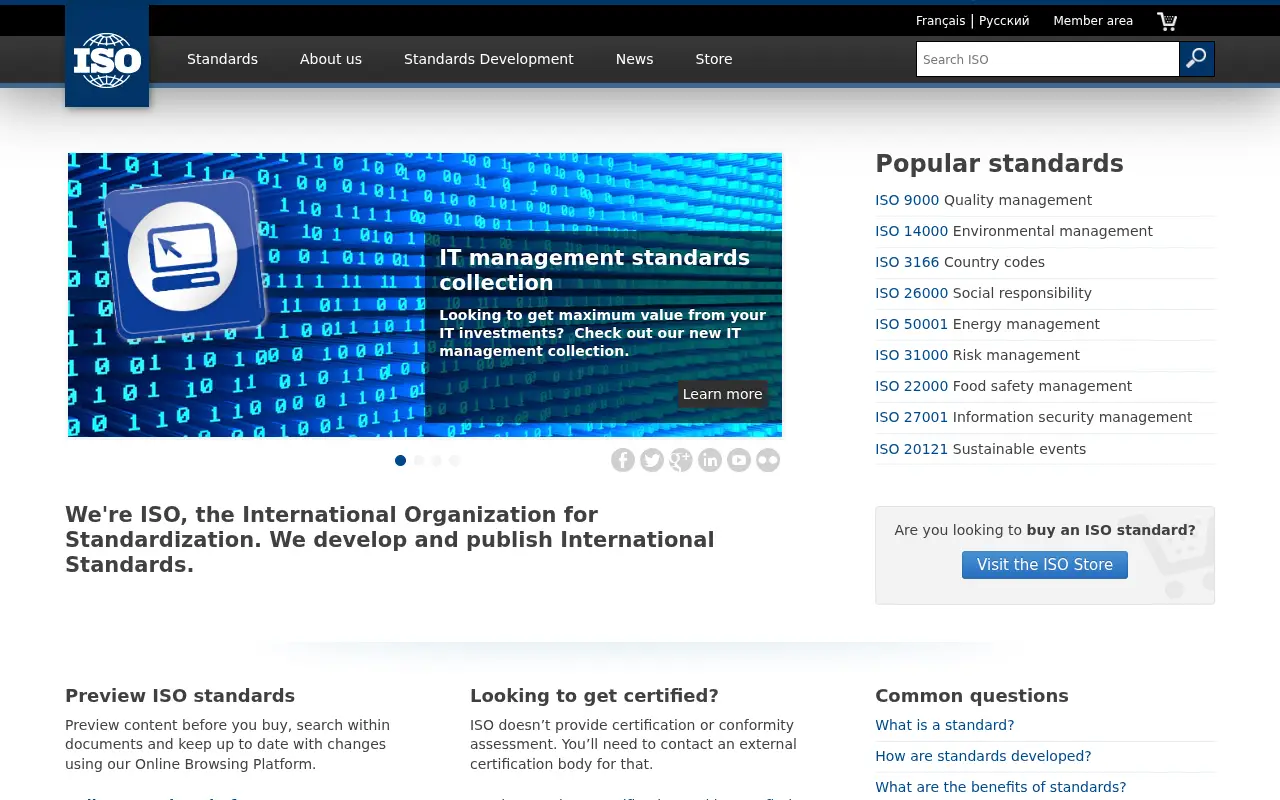Click the IT management standards collection heading

point(594,270)
